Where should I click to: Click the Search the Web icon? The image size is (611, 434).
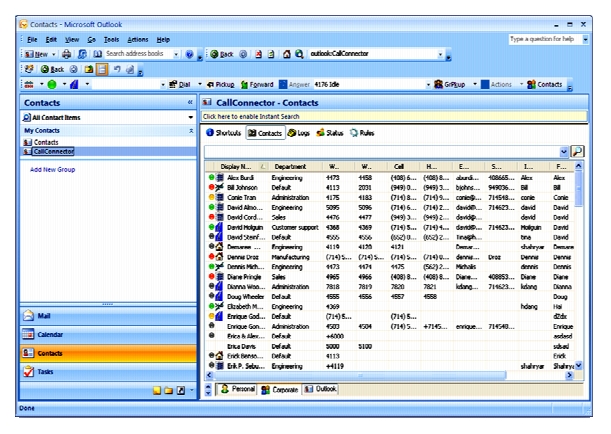[299, 54]
